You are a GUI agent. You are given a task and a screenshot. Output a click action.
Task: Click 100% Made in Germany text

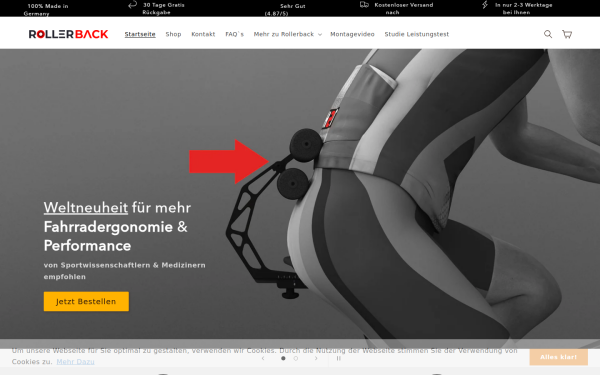(47, 10)
